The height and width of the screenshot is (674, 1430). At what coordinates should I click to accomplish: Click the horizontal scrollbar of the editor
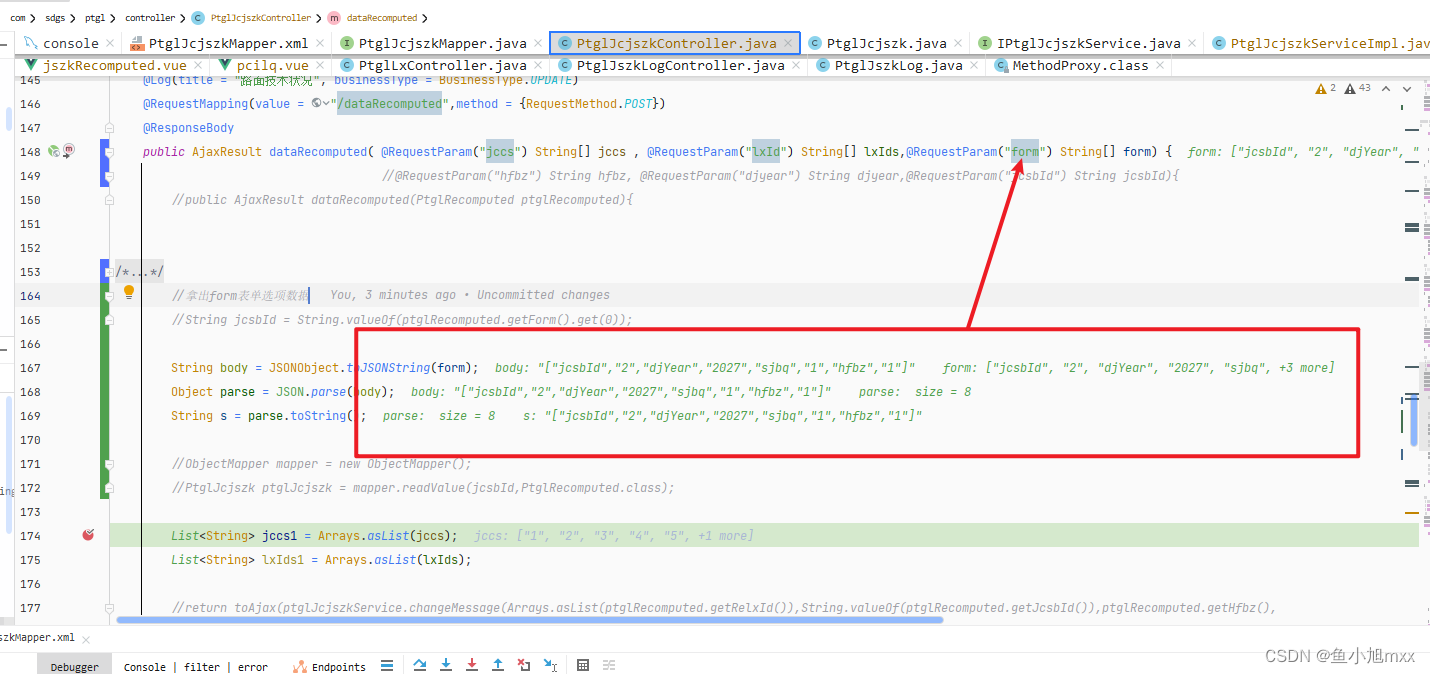(530, 619)
